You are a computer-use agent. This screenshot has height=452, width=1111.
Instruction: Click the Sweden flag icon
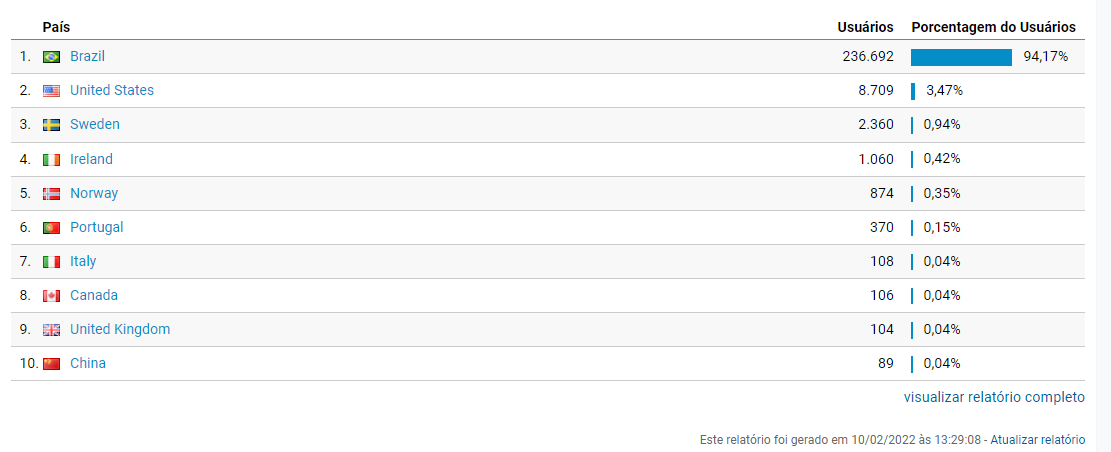(51, 125)
